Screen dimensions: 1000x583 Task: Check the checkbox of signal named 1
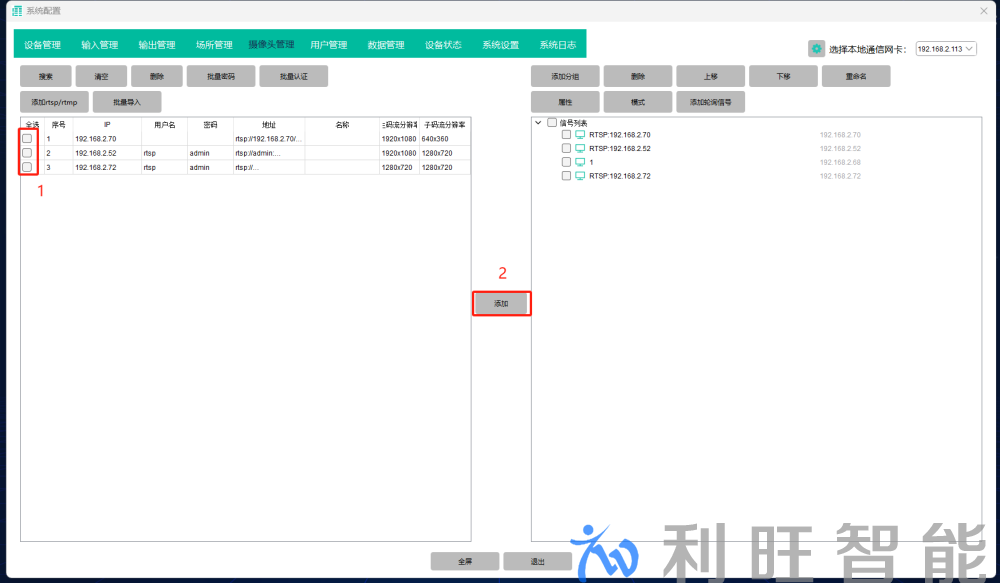[566, 162]
